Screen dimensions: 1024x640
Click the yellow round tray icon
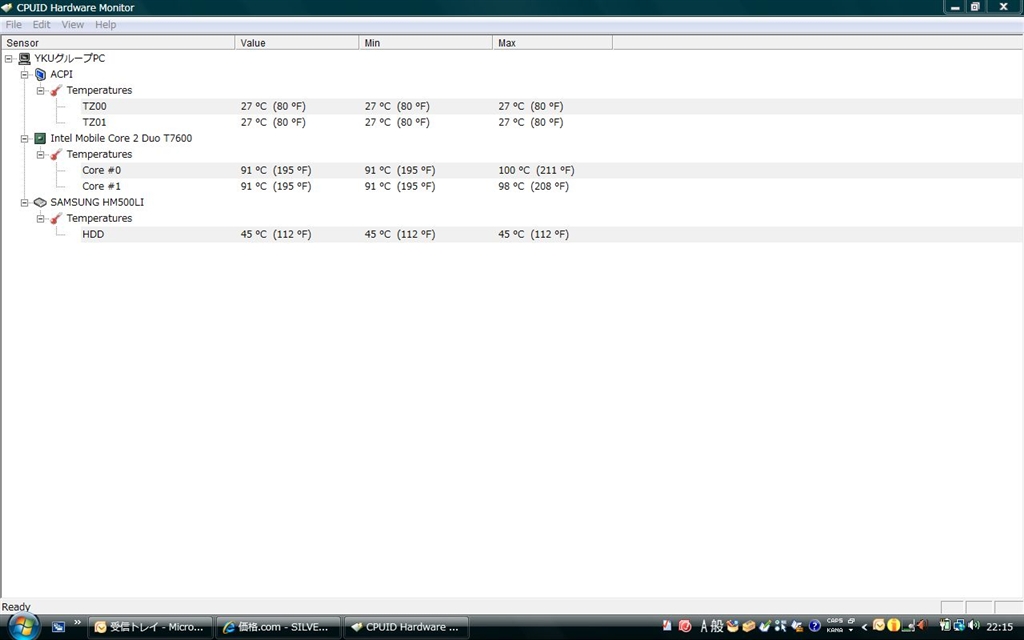894,626
